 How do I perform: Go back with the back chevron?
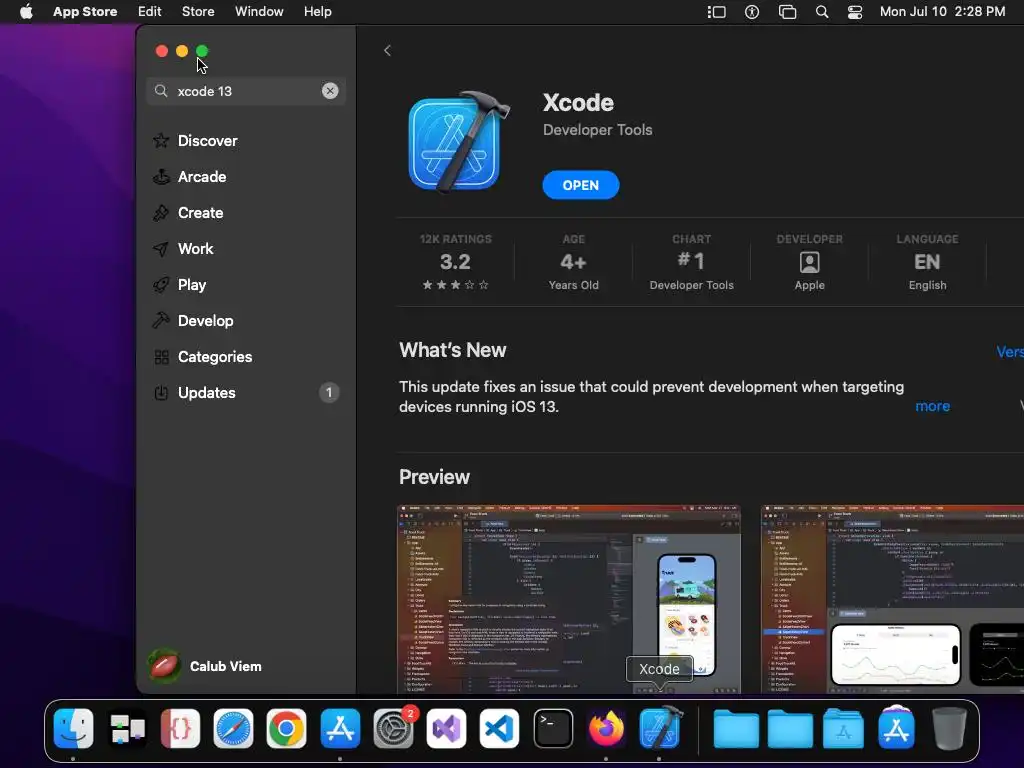point(387,50)
